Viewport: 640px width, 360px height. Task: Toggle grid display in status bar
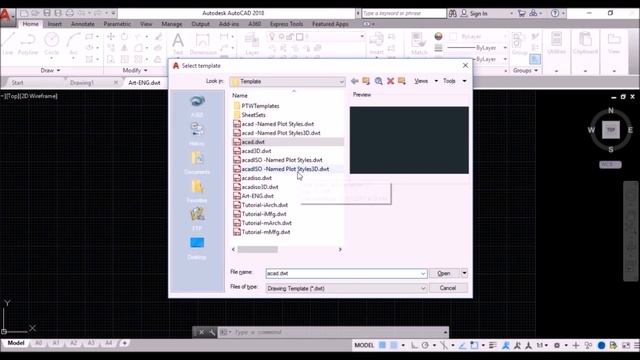[382, 345]
